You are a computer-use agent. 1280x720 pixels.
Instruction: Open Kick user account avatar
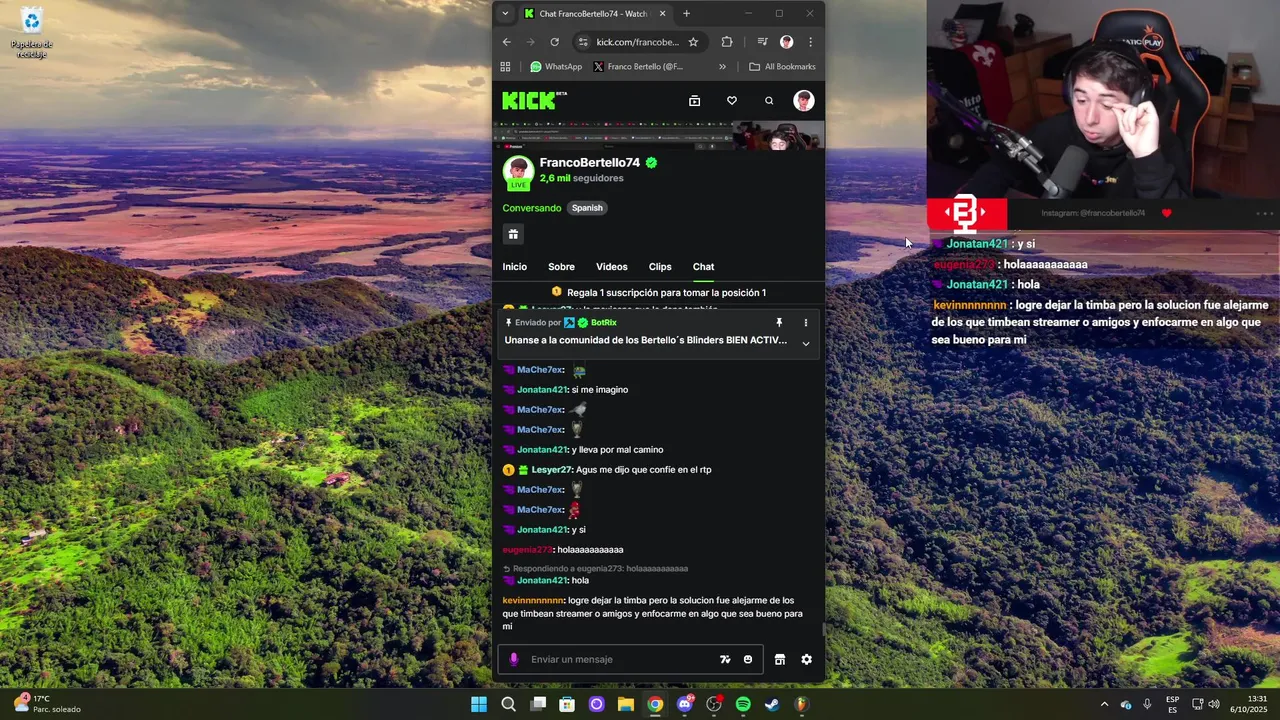tap(803, 100)
